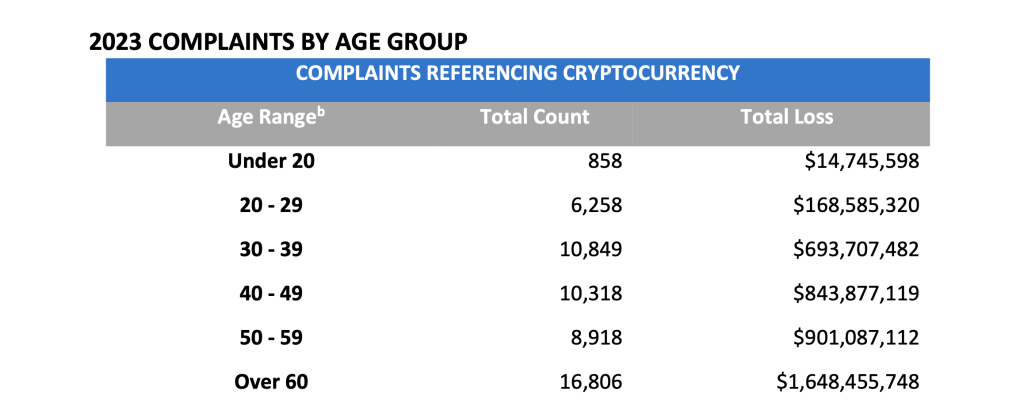
Task: Select the Over 60 row label
Action: (271, 382)
